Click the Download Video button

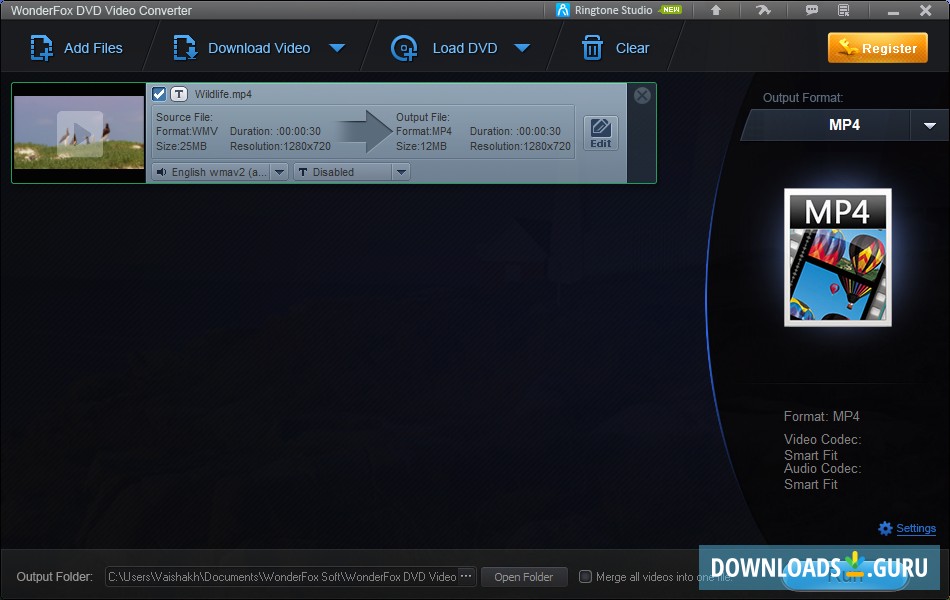[x=242, y=48]
